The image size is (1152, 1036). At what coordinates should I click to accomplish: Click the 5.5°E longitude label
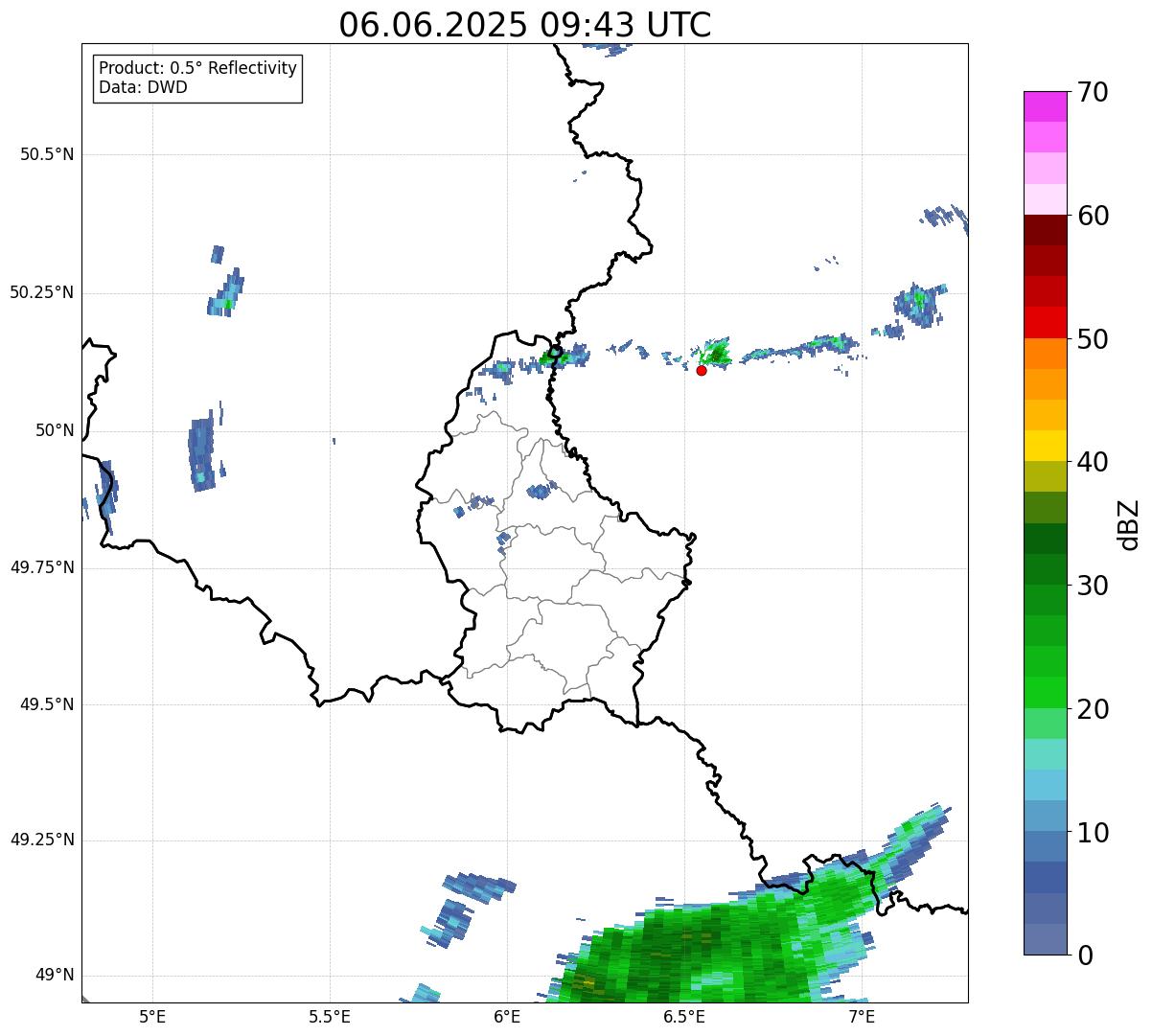pos(330,1016)
